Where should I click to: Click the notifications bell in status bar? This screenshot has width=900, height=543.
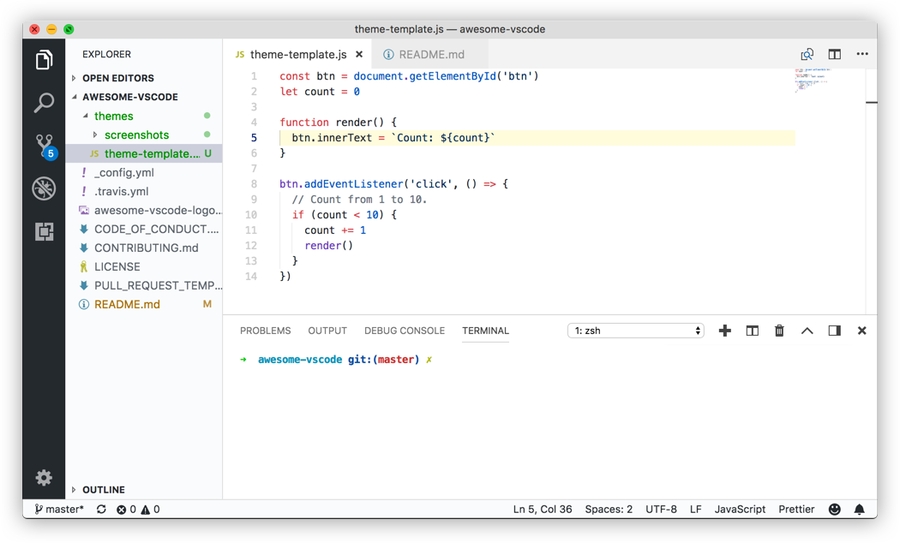859,509
